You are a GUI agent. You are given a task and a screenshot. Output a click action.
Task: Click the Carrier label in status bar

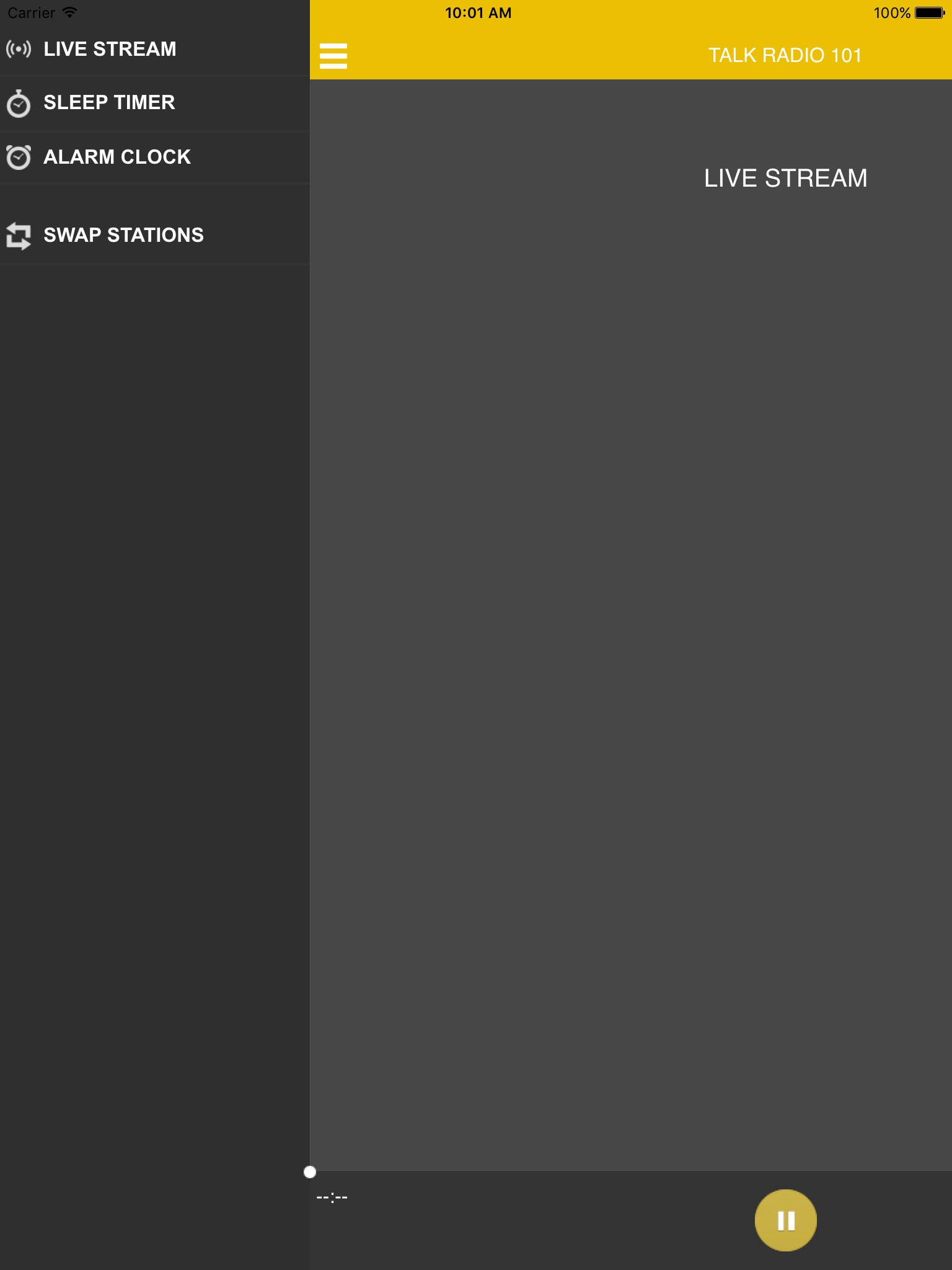(31, 12)
